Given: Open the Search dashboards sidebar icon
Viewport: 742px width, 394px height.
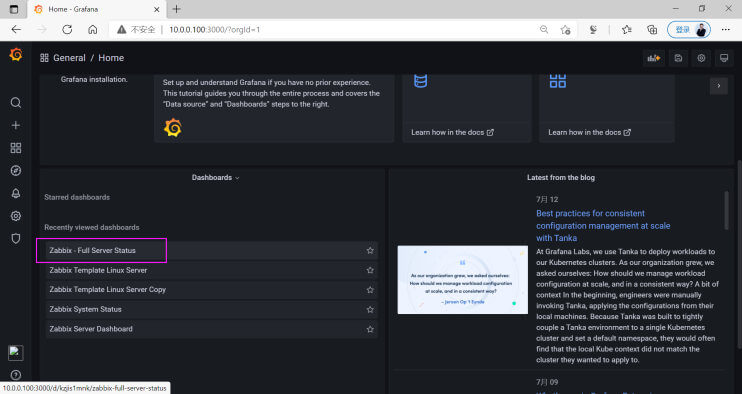Looking at the screenshot, I should [16, 103].
